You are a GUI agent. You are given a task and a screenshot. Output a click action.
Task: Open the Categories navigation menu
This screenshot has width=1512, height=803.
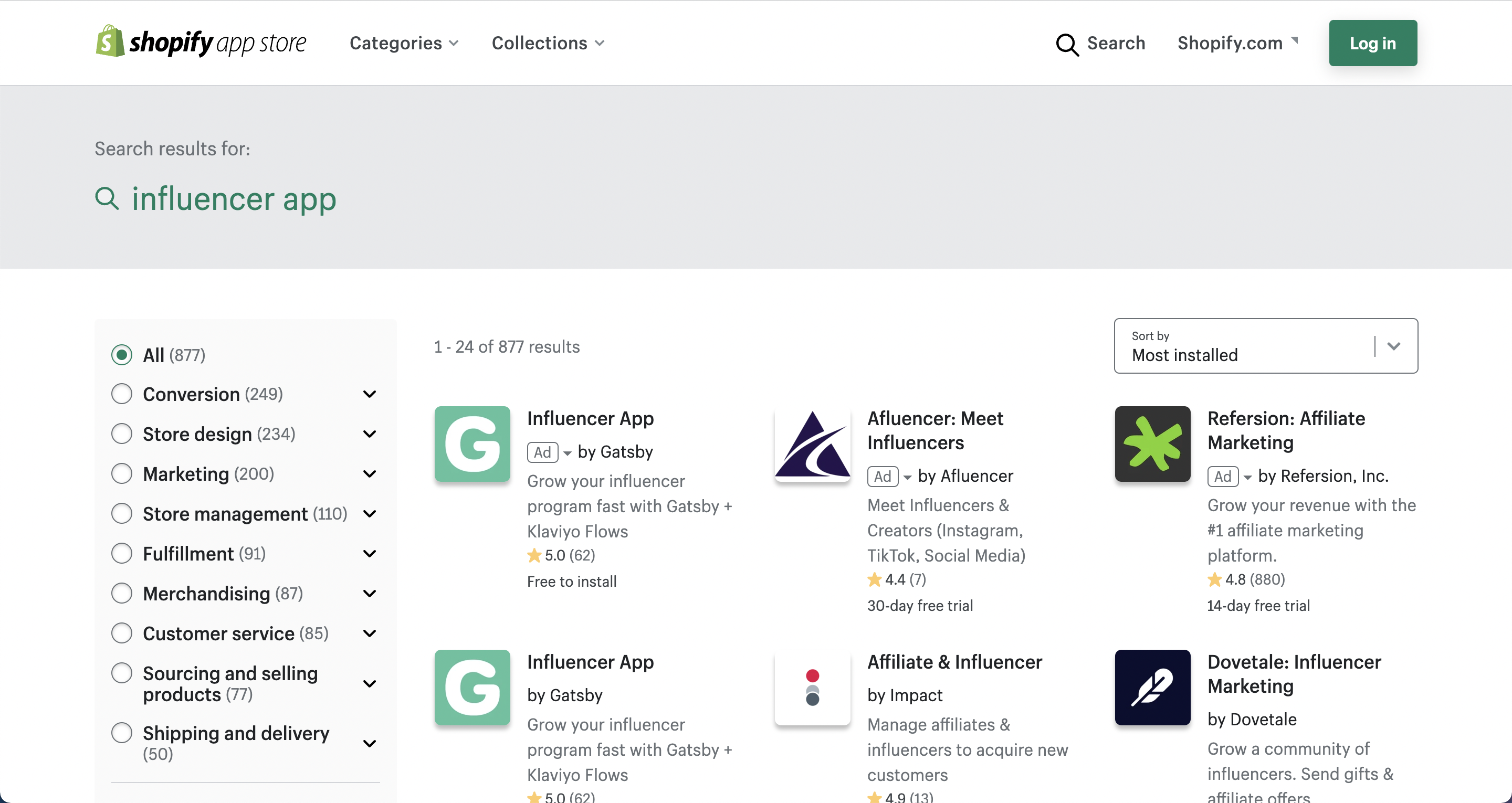pyautogui.click(x=404, y=44)
